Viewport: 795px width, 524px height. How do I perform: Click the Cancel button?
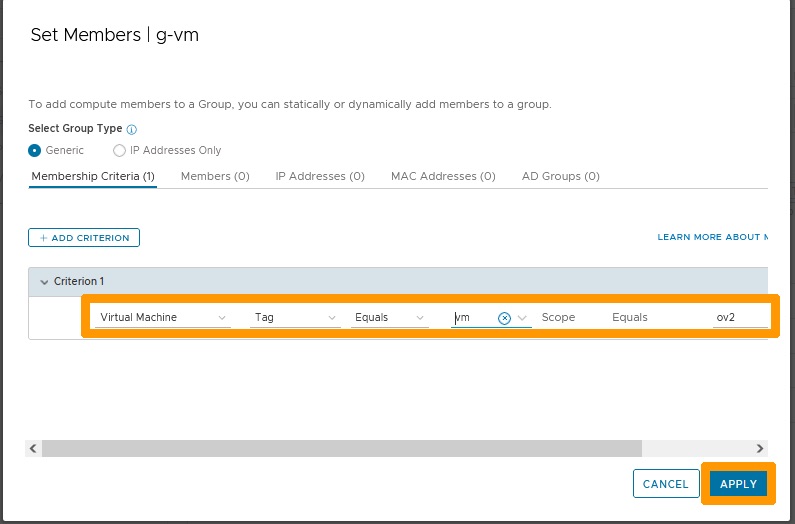666,484
